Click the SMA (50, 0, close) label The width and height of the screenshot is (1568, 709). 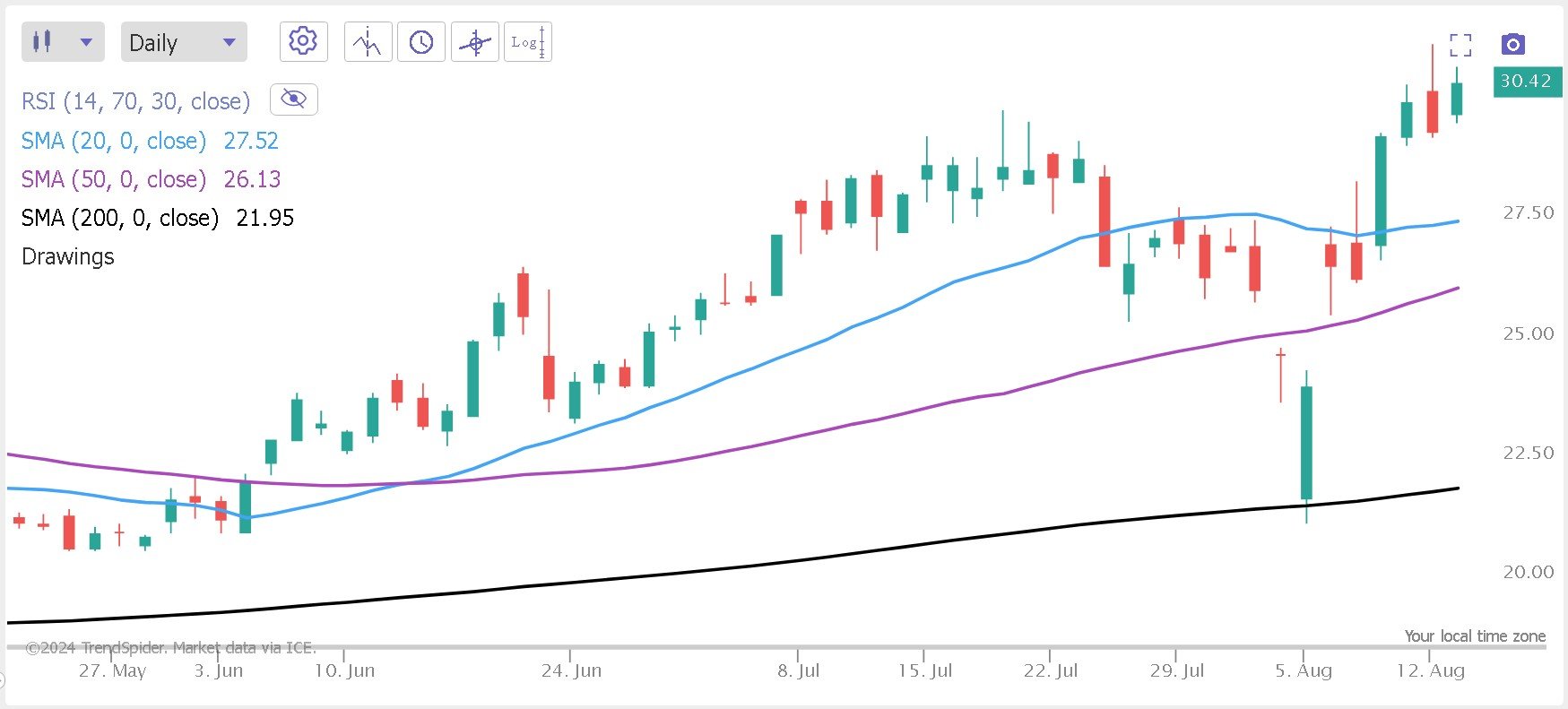point(114,179)
